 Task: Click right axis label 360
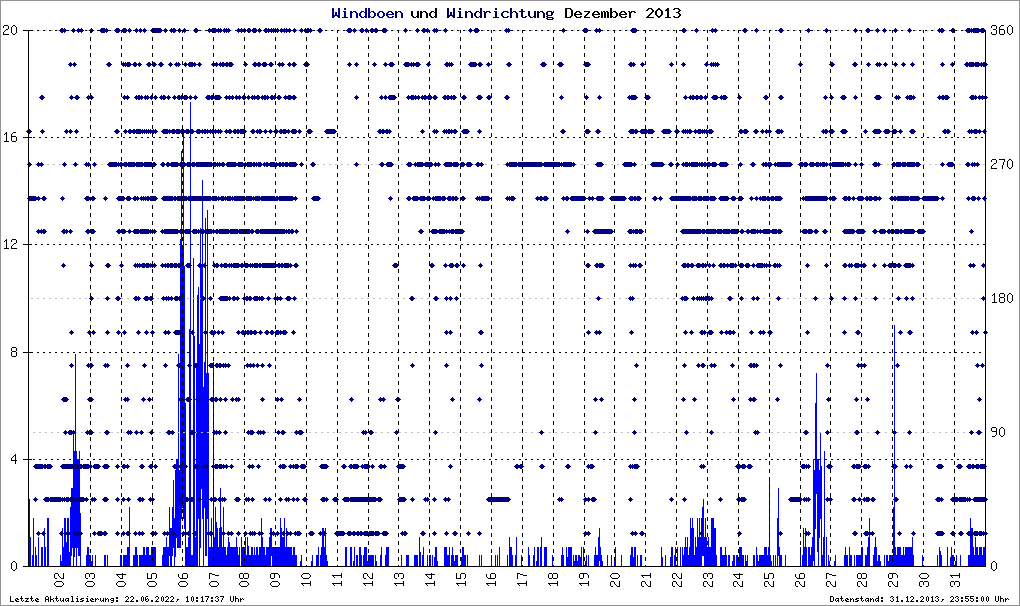pyautogui.click(x=1002, y=30)
